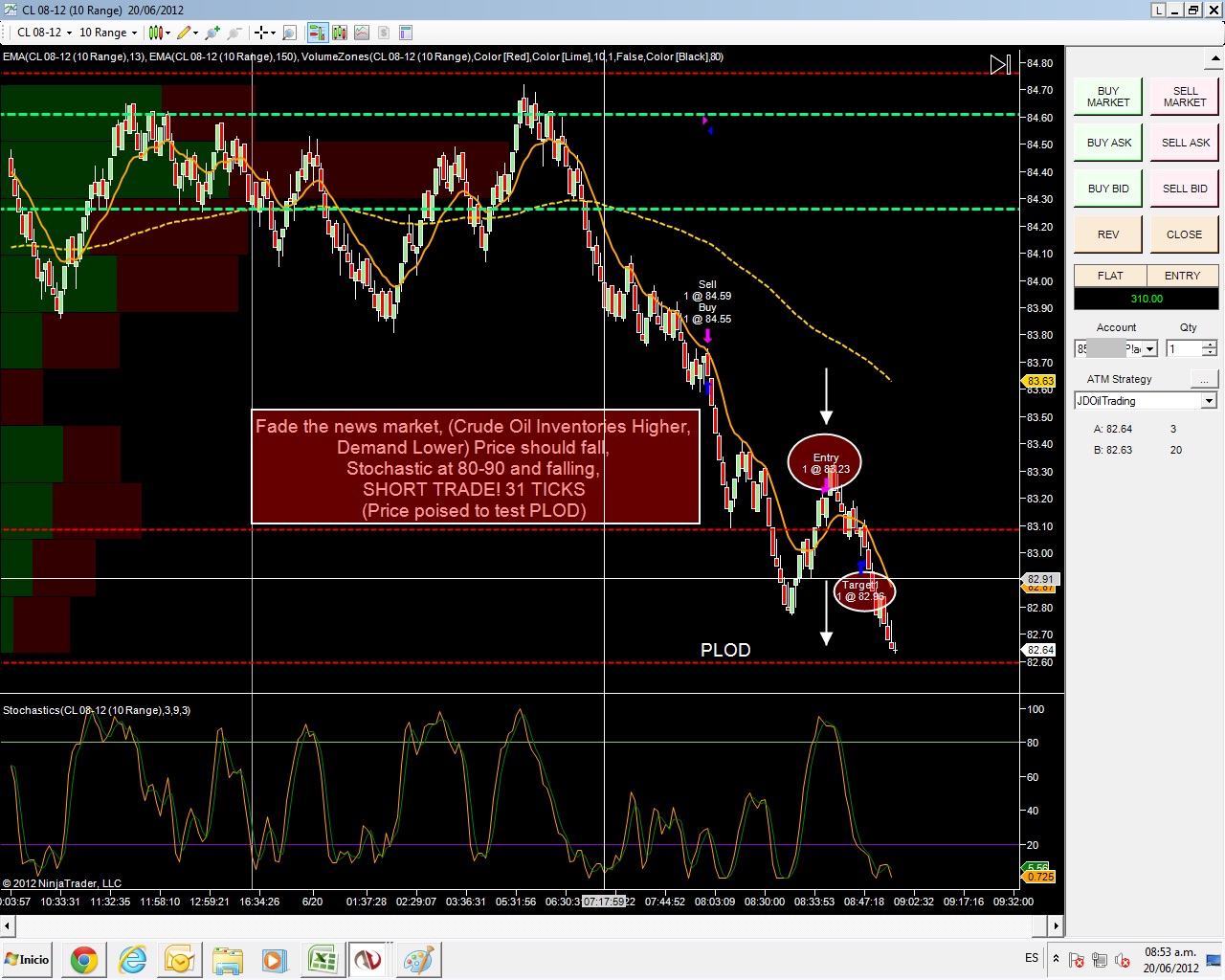This screenshot has height=980, width=1225.
Task: Click the FLAT position status cell
Action: click(x=1110, y=276)
